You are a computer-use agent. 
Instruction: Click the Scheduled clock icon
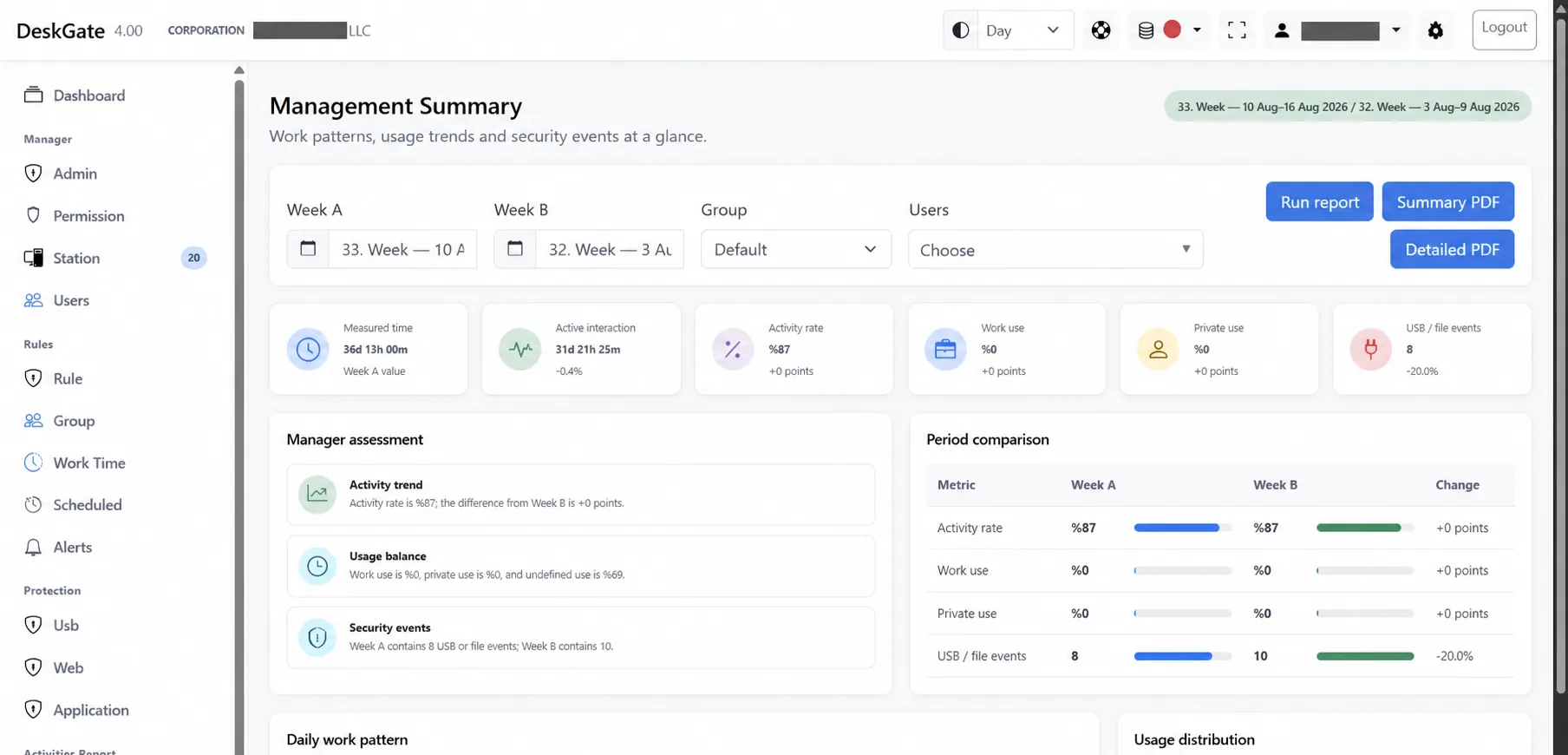pos(33,504)
